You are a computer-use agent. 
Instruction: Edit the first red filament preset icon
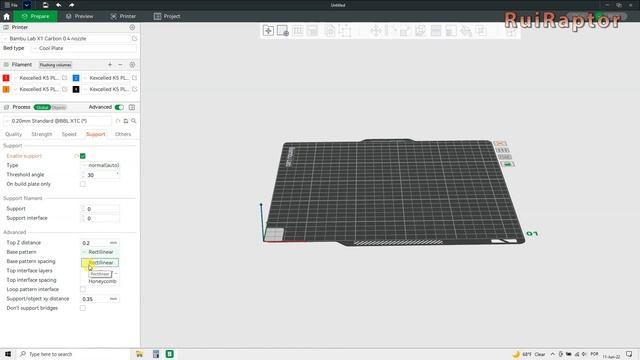tap(64, 78)
